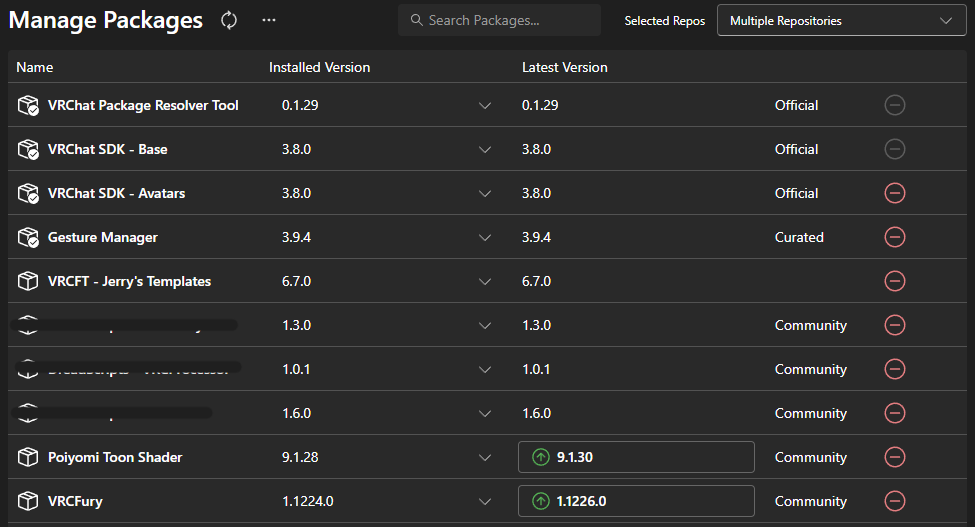Expand version dropdown for Gesture Manager
Screen dimensions: 975x527
coord(485,237)
